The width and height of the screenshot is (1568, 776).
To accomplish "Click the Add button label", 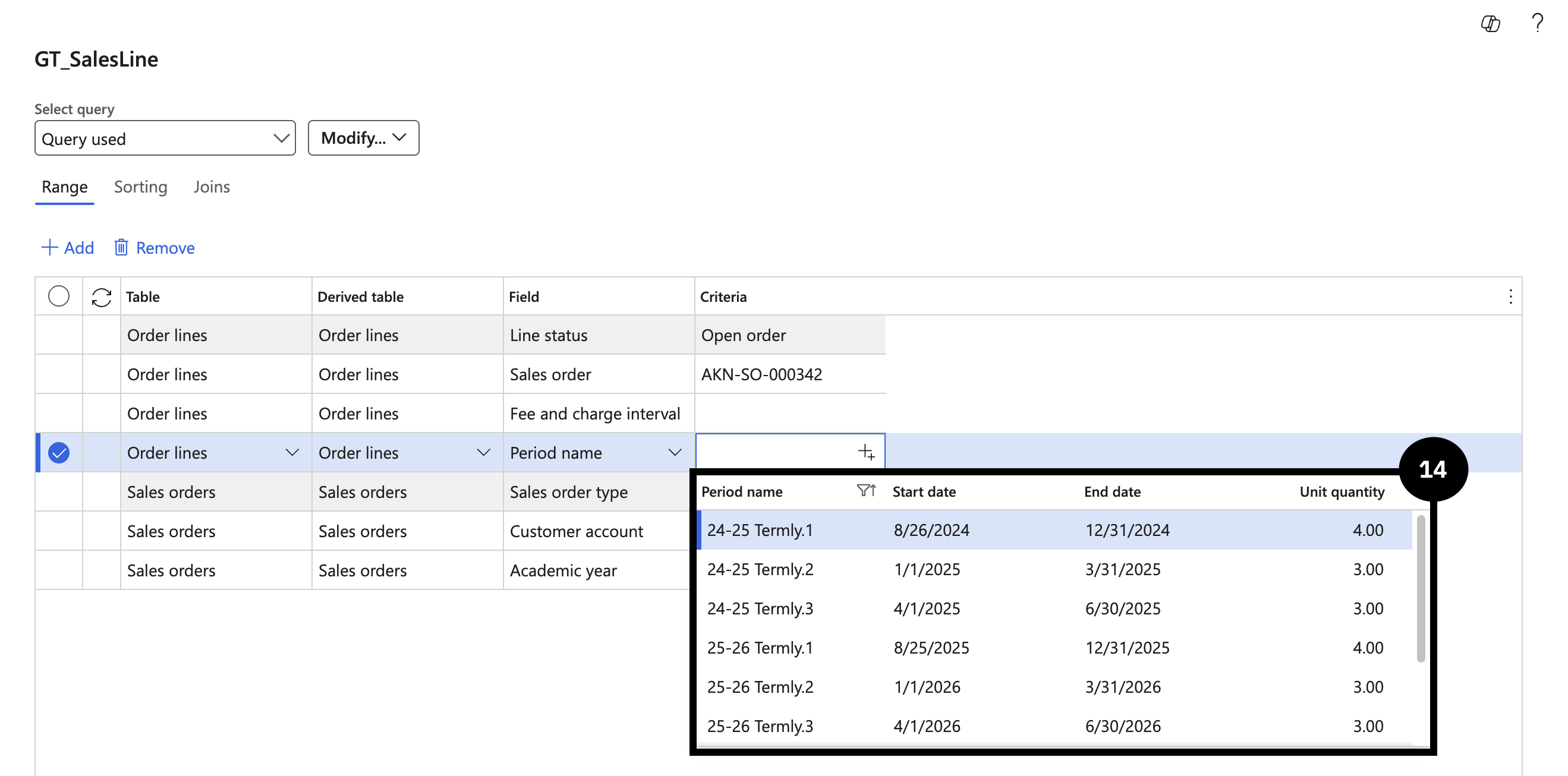I will pyautogui.click(x=79, y=248).
